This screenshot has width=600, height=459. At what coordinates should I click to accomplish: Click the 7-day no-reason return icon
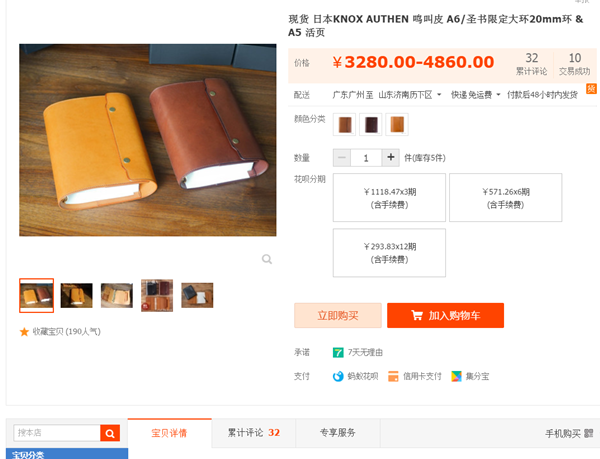point(338,352)
